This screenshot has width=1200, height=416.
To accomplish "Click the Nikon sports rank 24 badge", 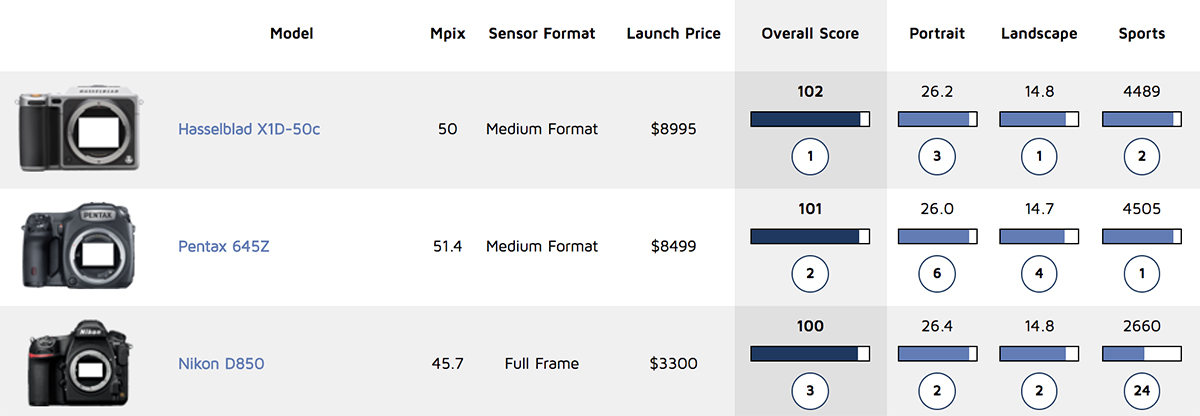I will tap(1141, 390).
